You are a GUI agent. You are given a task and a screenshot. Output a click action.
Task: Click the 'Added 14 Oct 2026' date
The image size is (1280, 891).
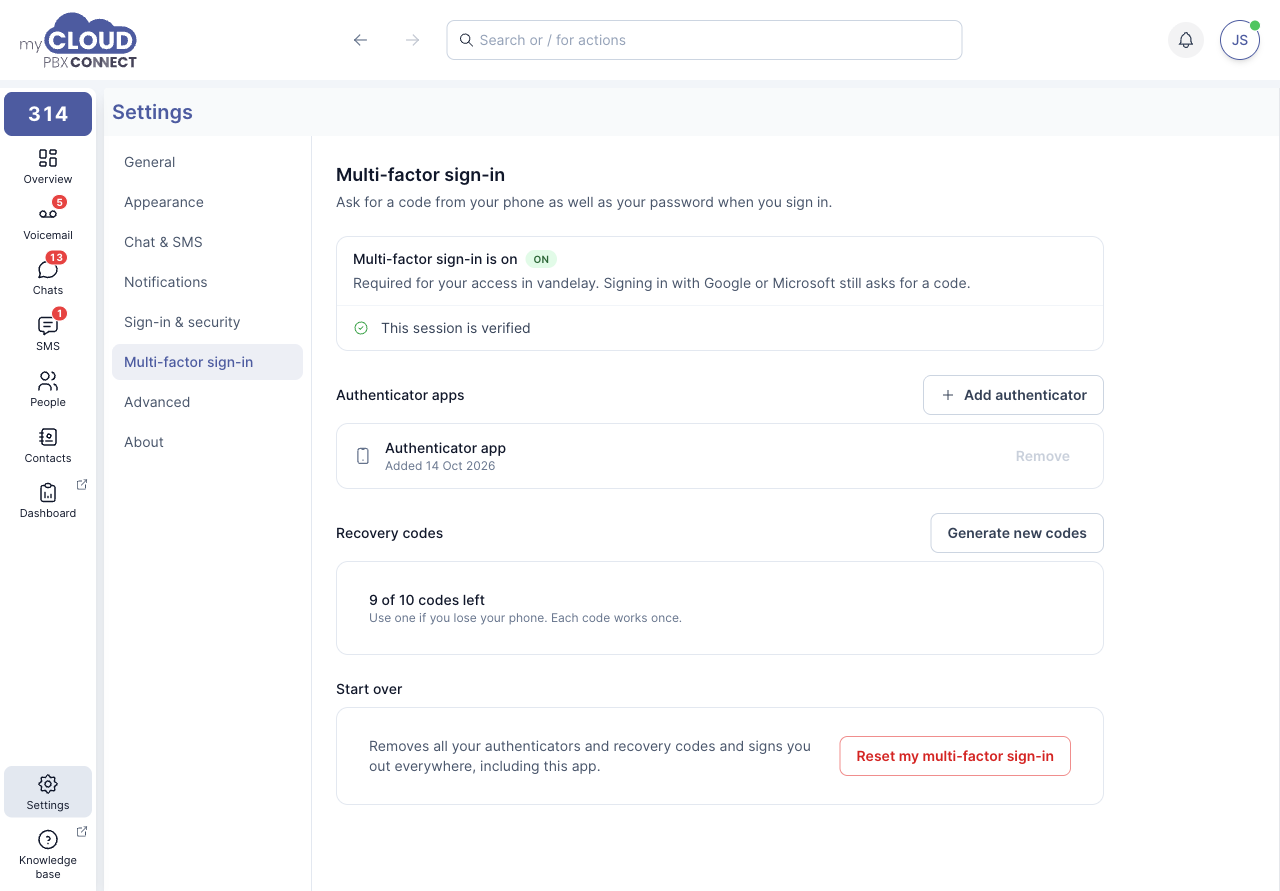[440, 466]
